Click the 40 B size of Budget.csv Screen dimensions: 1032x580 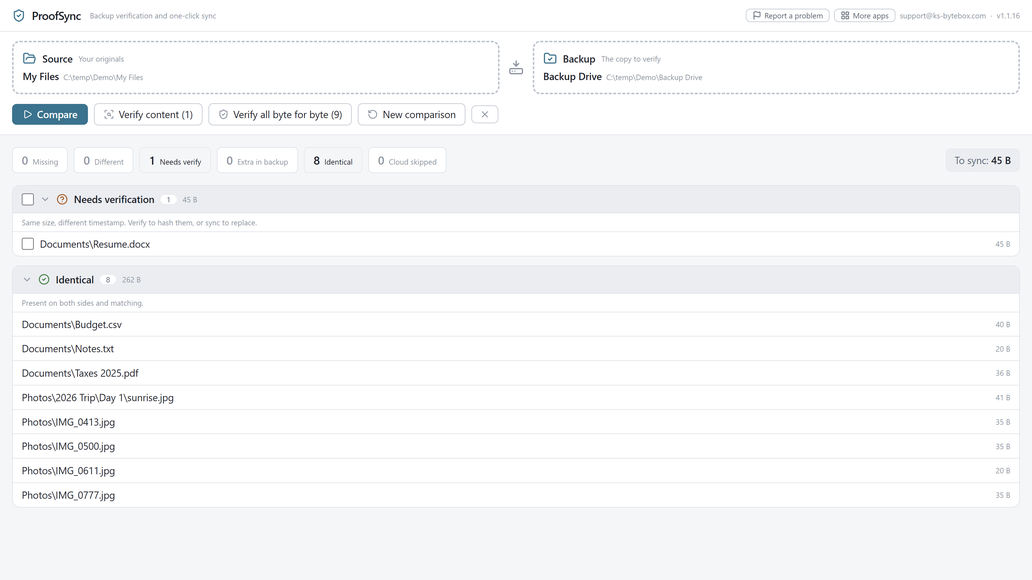(1002, 325)
